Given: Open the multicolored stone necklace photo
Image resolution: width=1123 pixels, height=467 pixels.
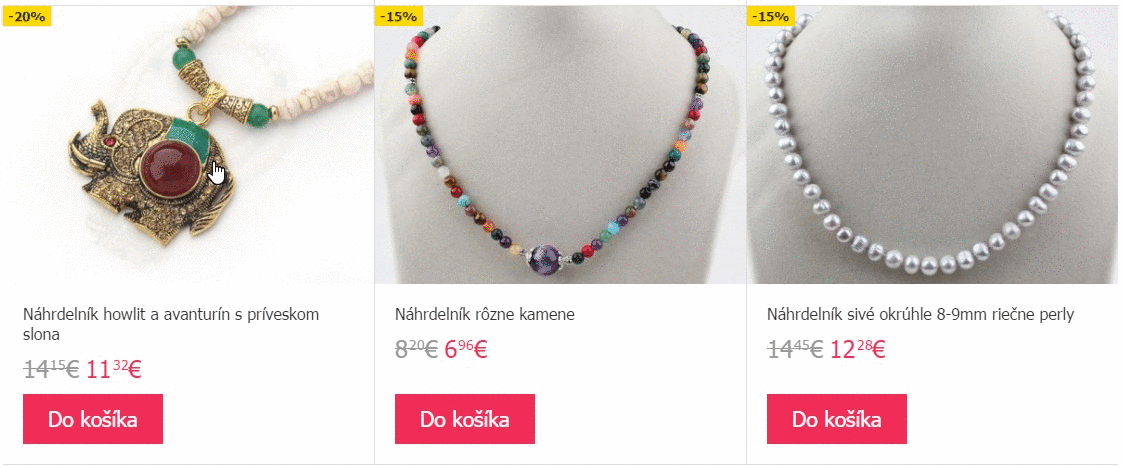Looking at the screenshot, I should [560, 145].
